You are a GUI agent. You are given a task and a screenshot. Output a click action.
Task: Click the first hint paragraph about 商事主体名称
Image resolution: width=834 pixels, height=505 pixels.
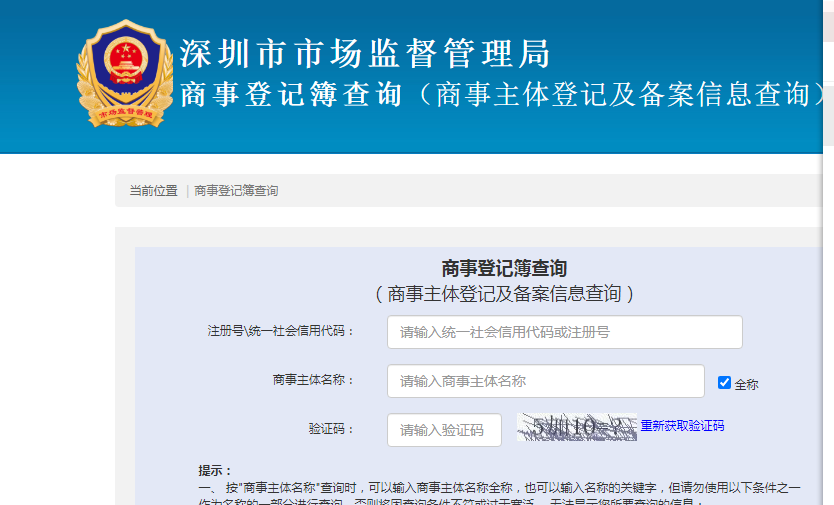coord(500,488)
